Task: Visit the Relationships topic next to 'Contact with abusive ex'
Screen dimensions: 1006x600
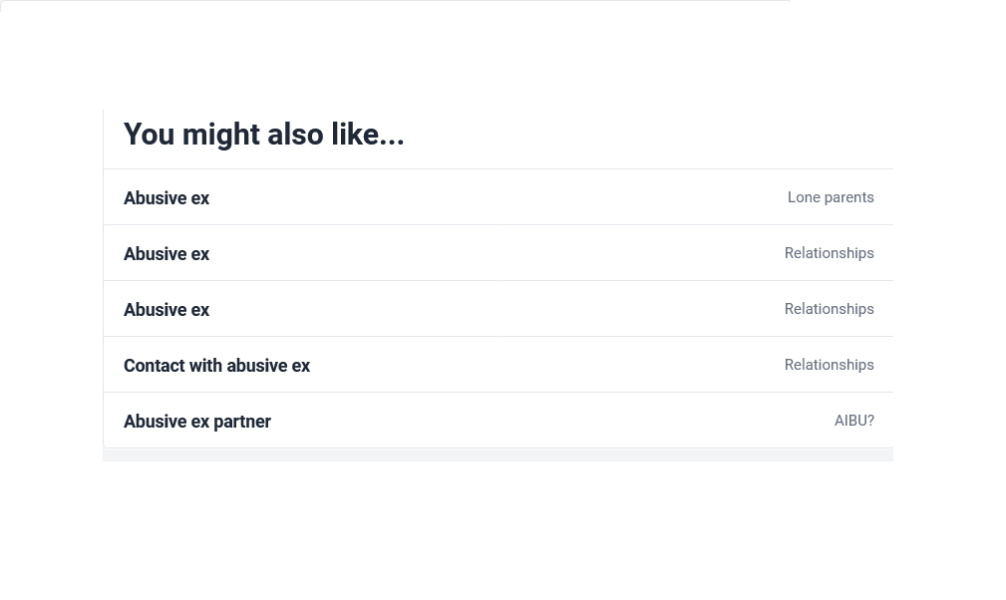Action: coord(829,364)
